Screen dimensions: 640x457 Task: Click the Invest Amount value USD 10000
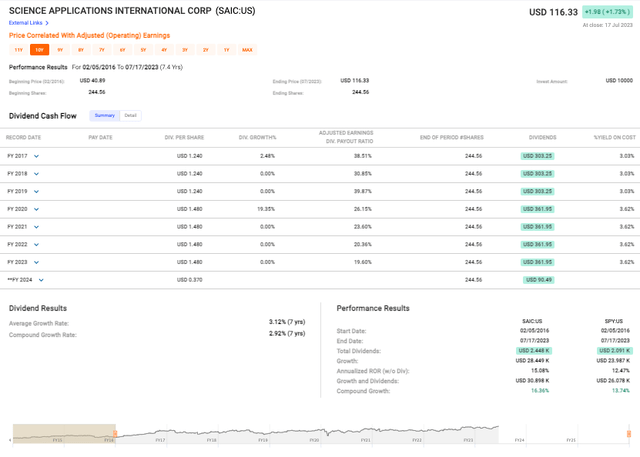pos(619,81)
